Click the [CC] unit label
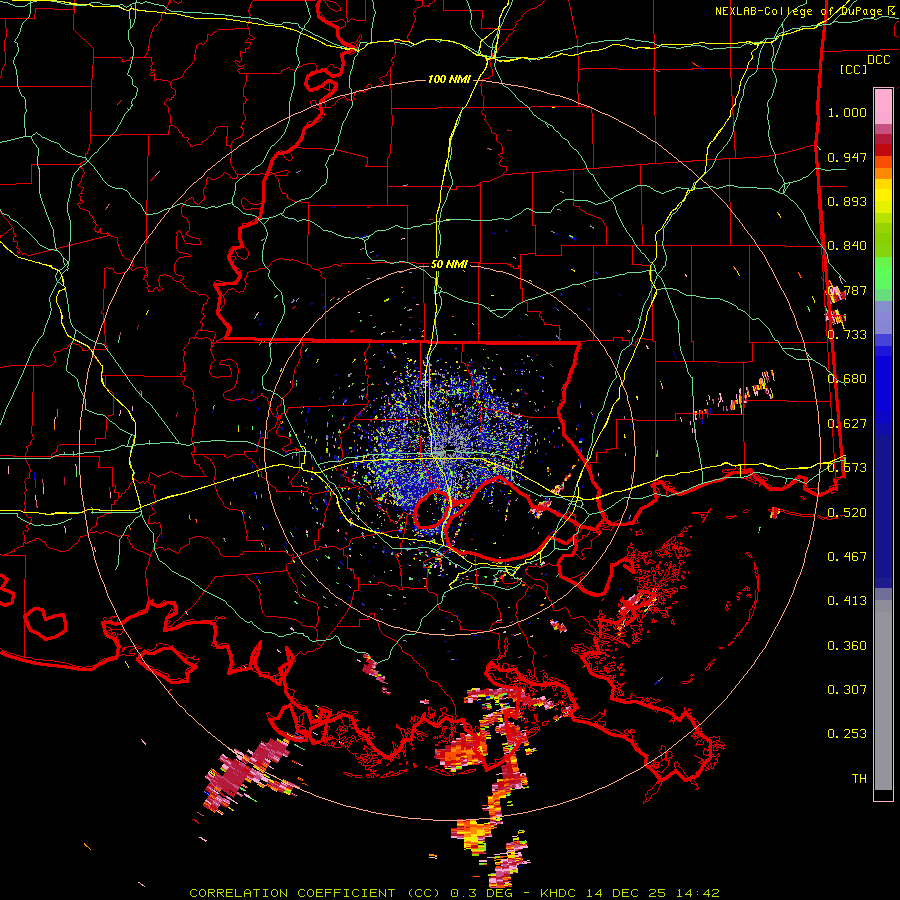This screenshot has width=900, height=900. point(854,69)
